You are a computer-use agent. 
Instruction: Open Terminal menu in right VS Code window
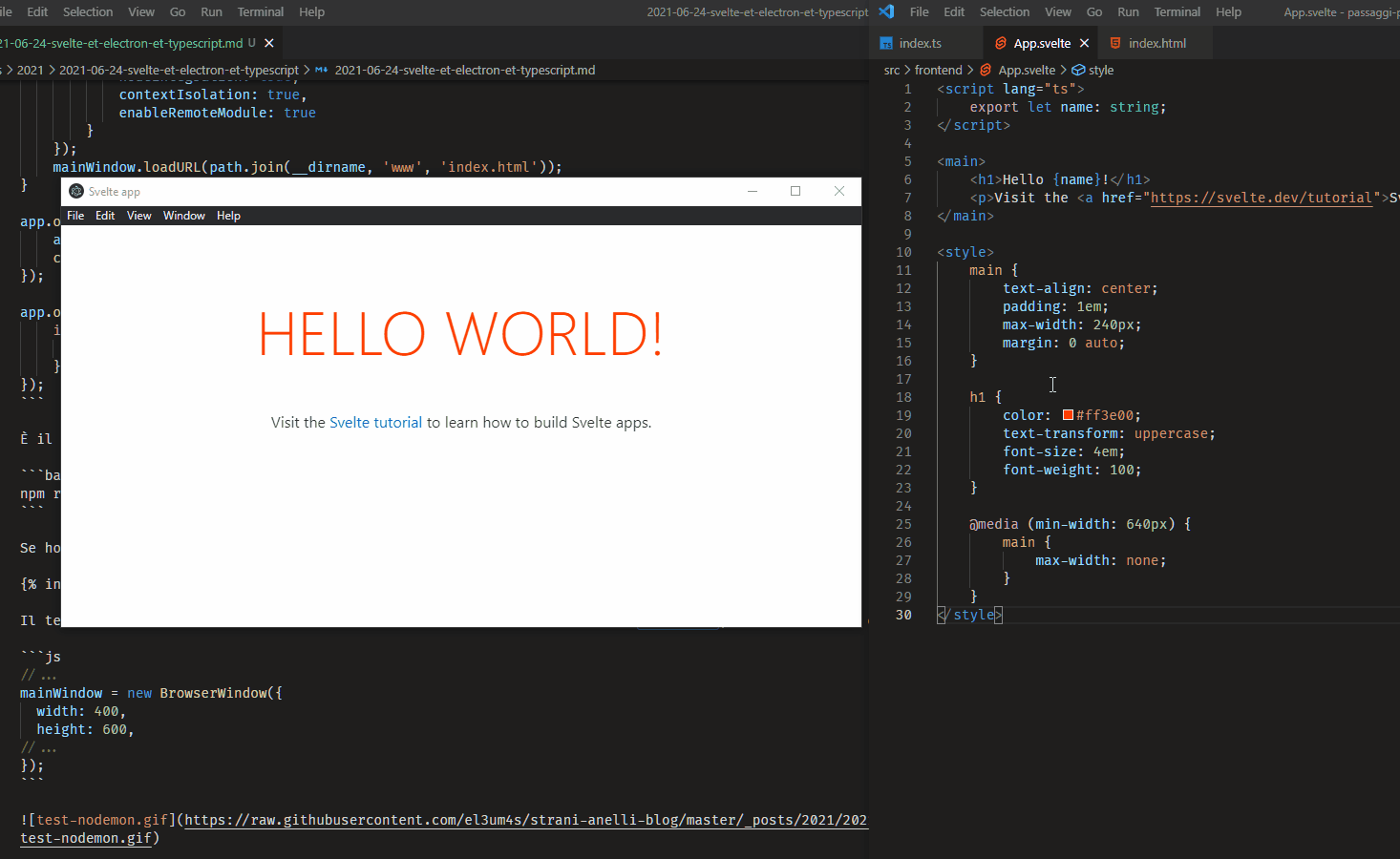coord(1177,11)
